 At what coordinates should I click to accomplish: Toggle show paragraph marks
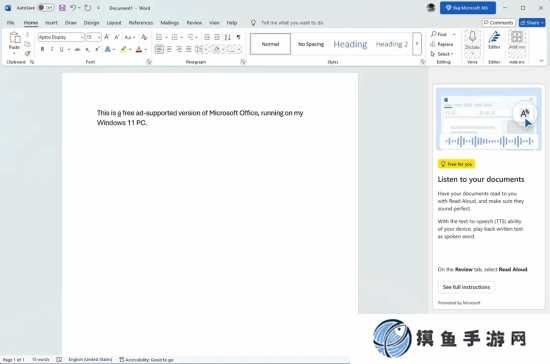coord(239,37)
